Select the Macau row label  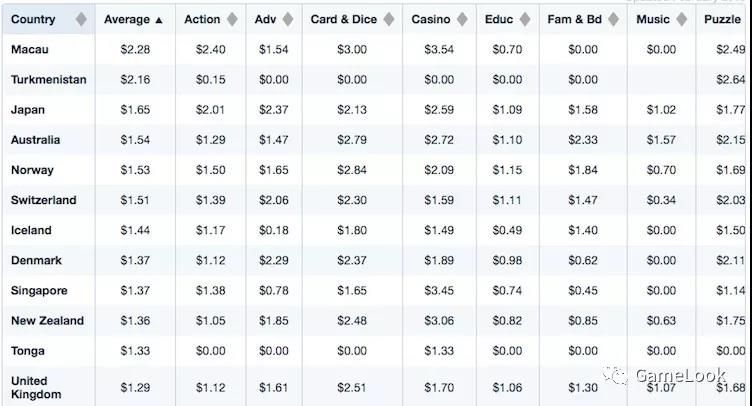tap(30, 49)
